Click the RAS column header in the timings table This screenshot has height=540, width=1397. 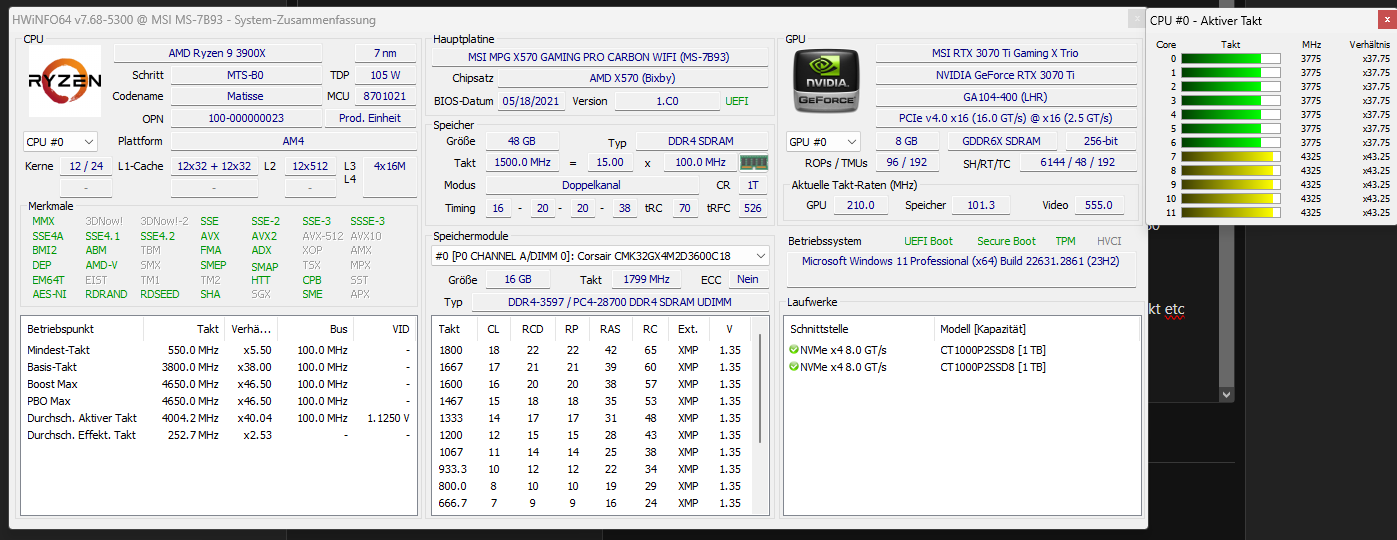(x=610, y=329)
